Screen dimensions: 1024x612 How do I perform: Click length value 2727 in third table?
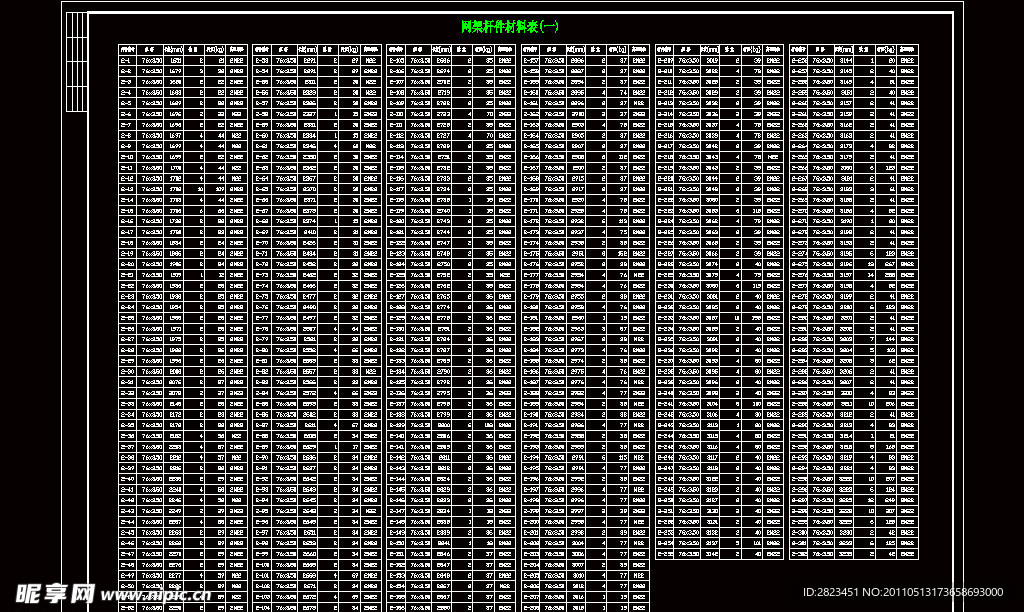pos(443,135)
